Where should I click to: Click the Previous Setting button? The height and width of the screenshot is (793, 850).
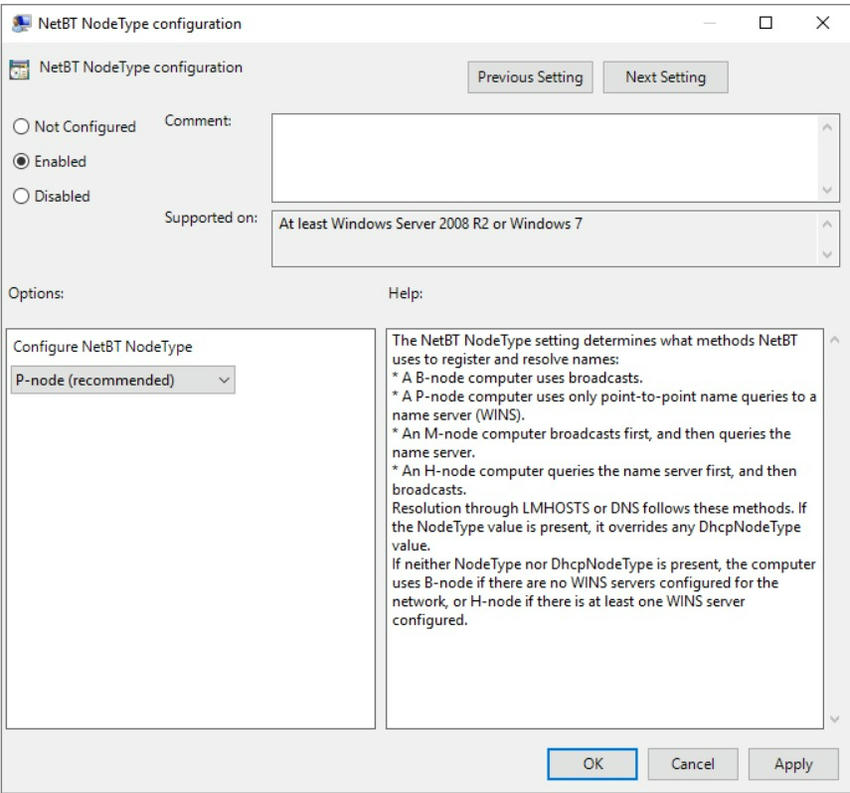tap(530, 77)
